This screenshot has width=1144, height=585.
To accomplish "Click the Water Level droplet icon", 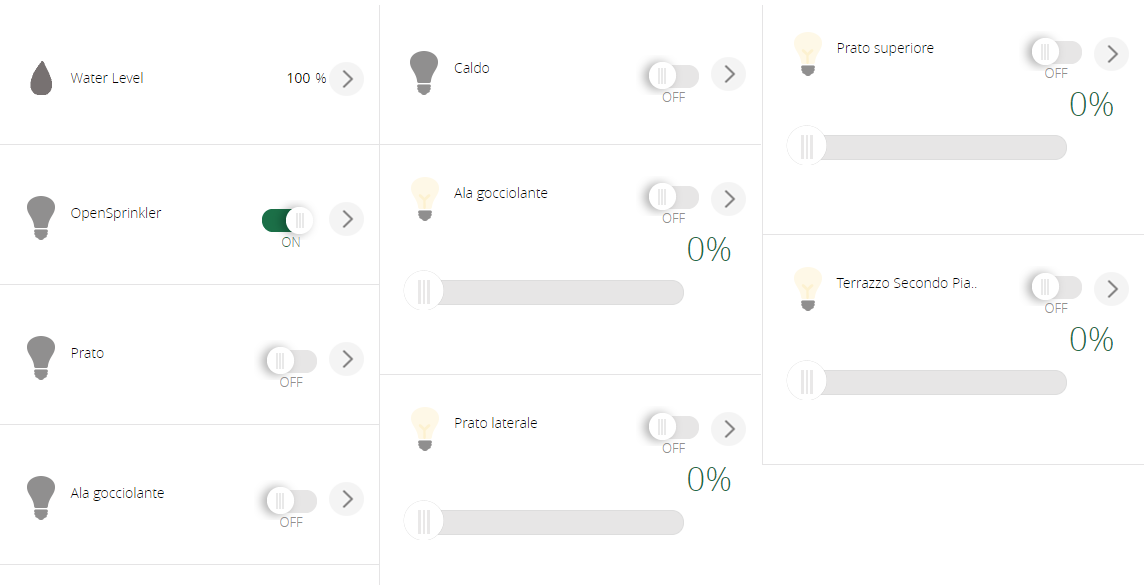I will click(42, 78).
